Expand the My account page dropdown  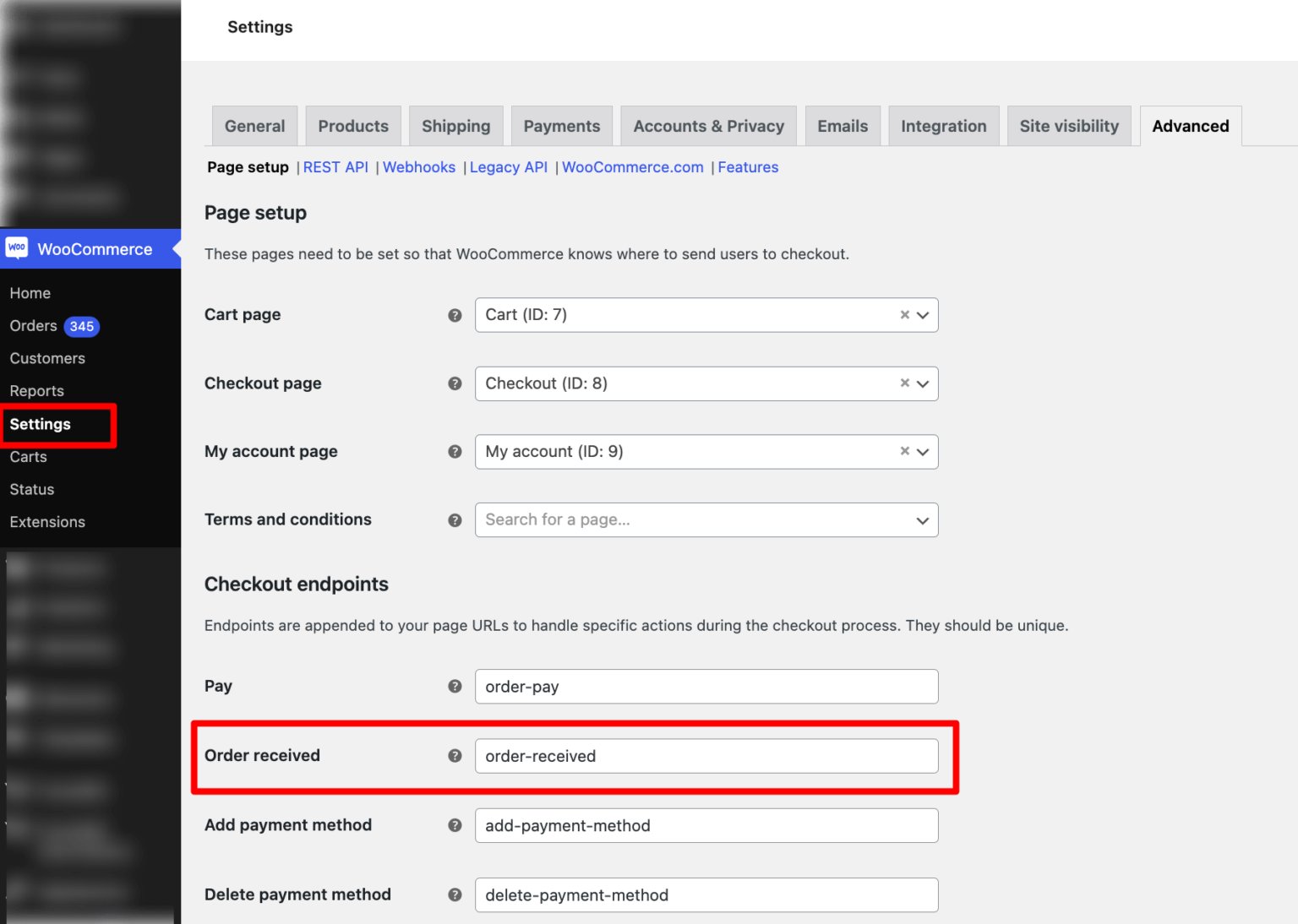pyautogui.click(x=923, y=452)
